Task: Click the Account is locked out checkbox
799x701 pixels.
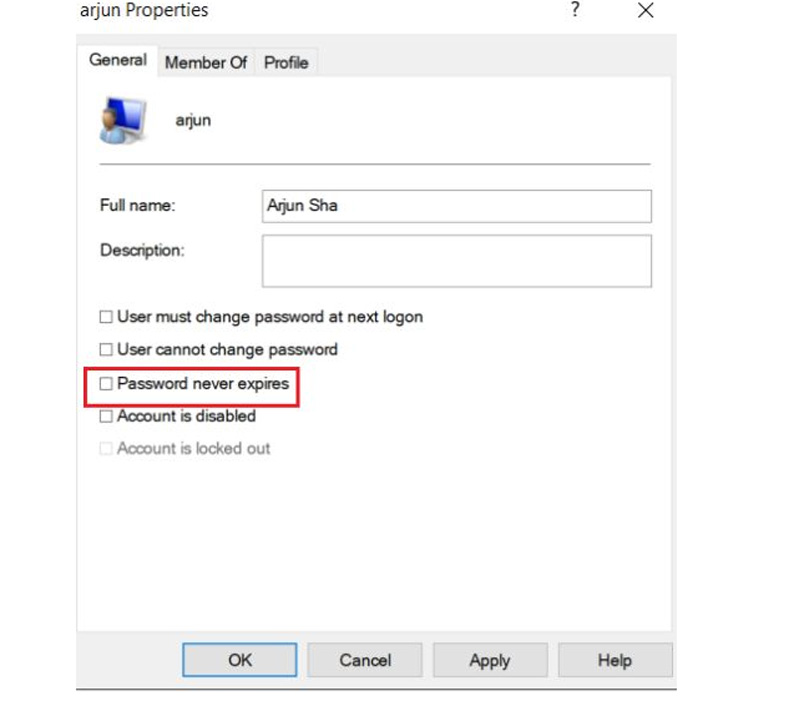Action: pos(106,448)
